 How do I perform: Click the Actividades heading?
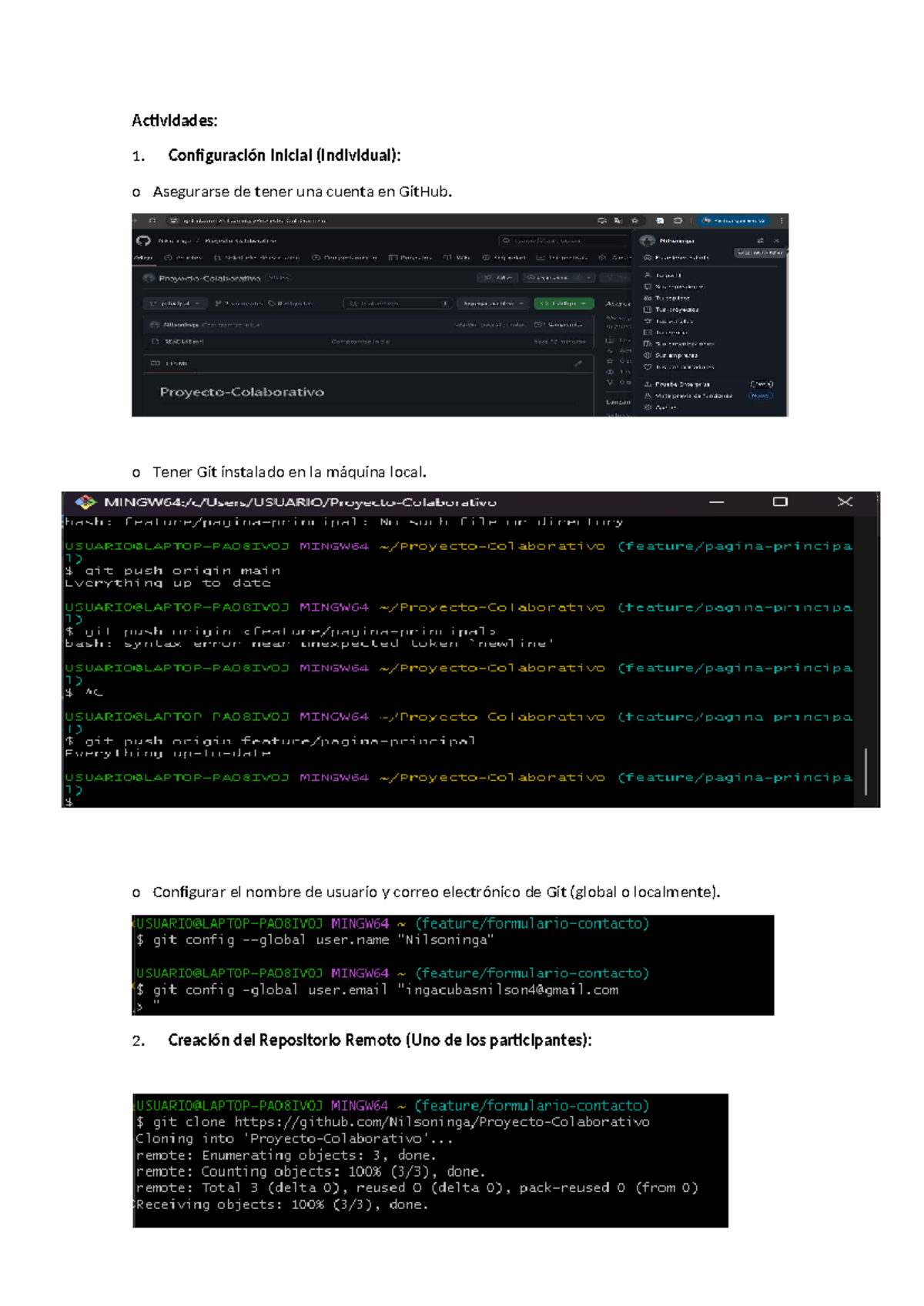tap(175, 120)
